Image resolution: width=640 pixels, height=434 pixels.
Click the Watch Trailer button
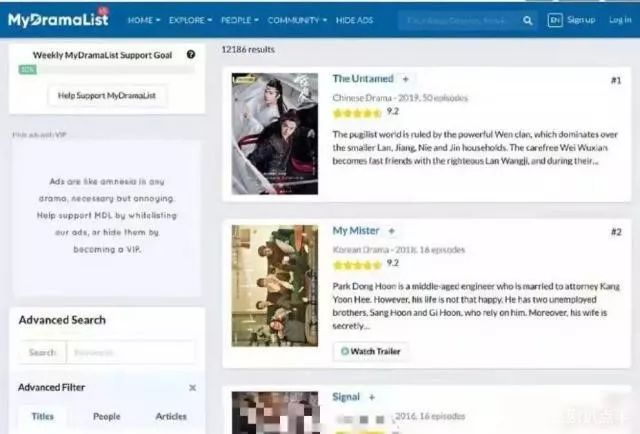[371, 351]
